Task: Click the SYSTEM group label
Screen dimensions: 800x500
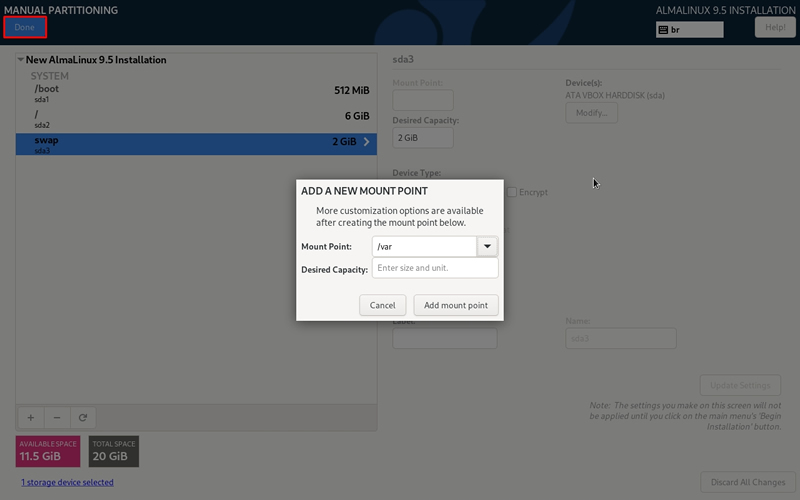Action: (x=49, y=76)
